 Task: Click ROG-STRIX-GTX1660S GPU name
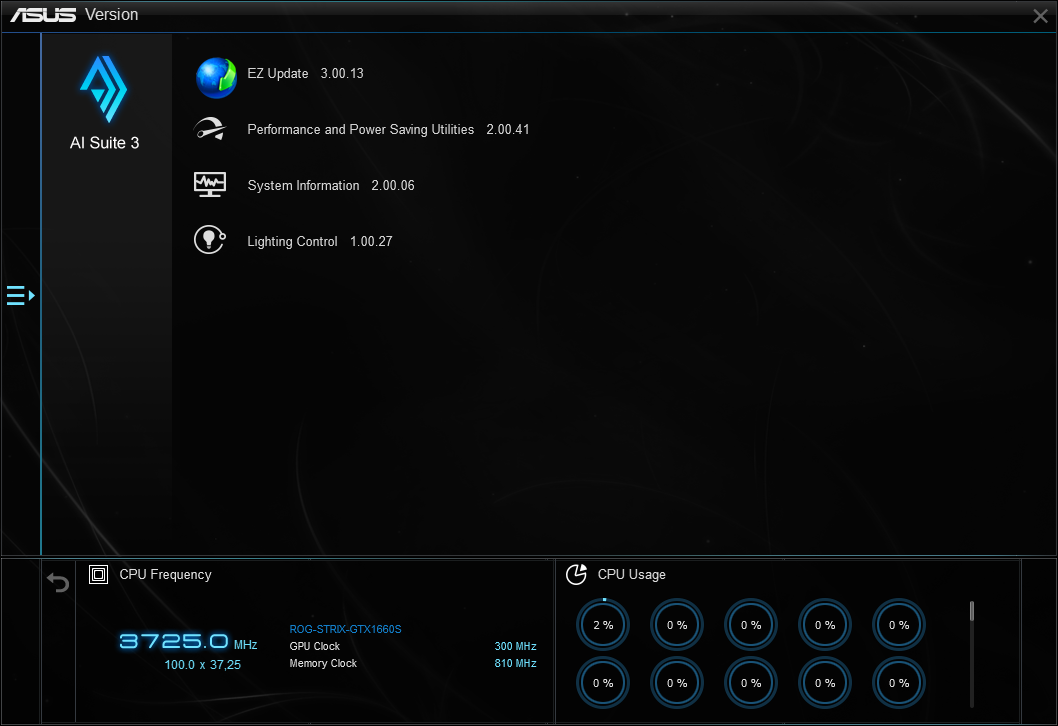pyautogui.click(x=345, y=629)
